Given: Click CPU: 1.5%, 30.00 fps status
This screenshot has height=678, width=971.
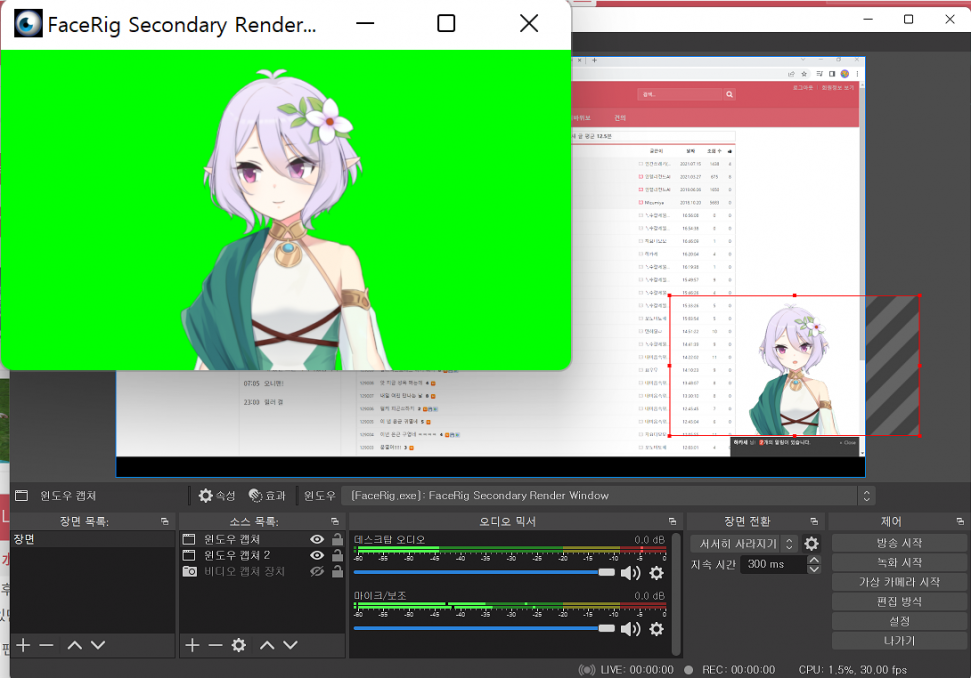Looking at the screenshot, I should tap(853, 669).
